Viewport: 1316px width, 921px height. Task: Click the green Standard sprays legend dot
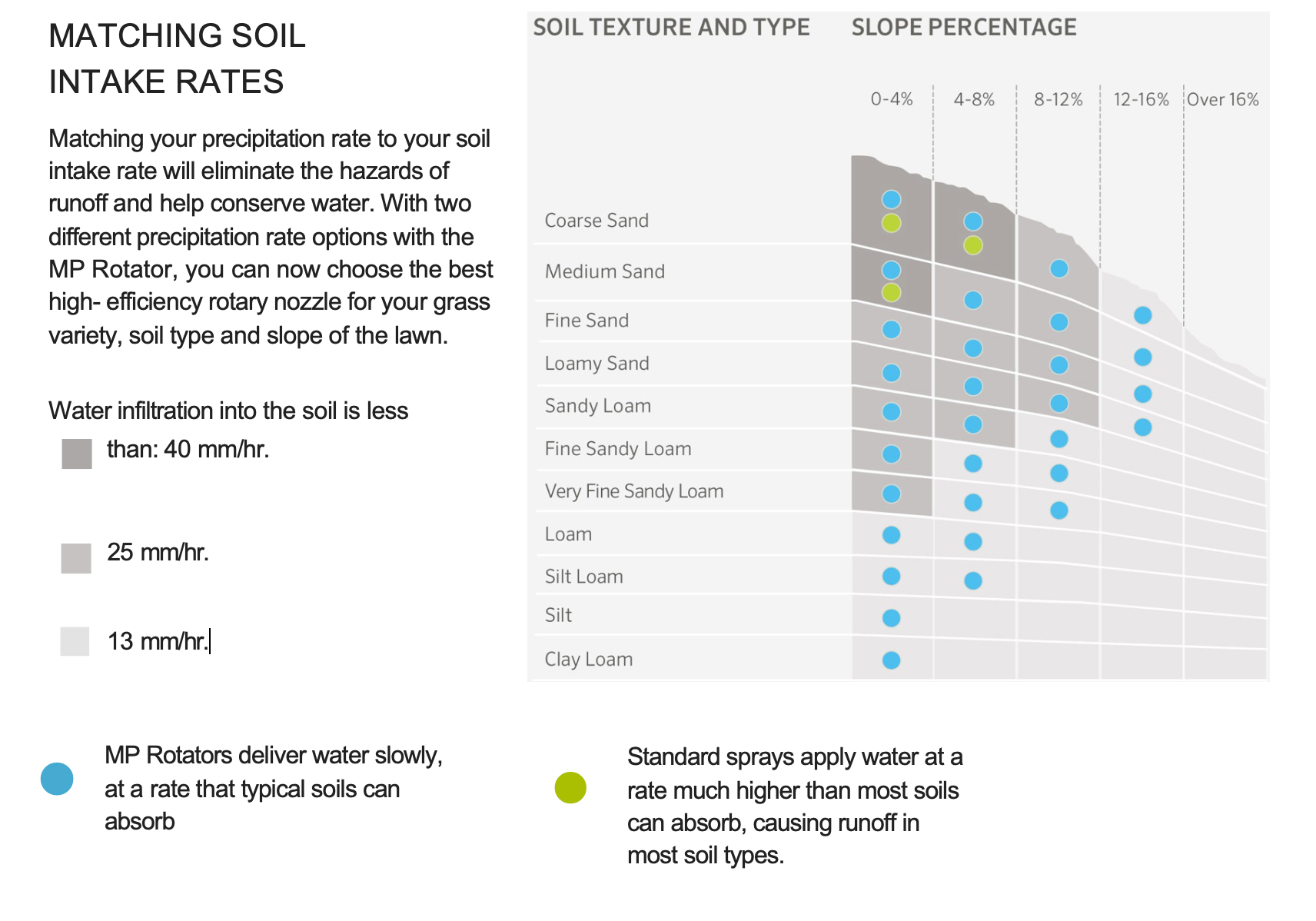(570, 788)
